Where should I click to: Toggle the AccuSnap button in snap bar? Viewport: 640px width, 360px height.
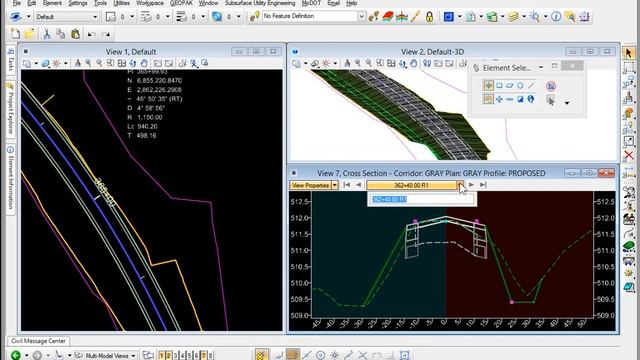pos(262,355)
